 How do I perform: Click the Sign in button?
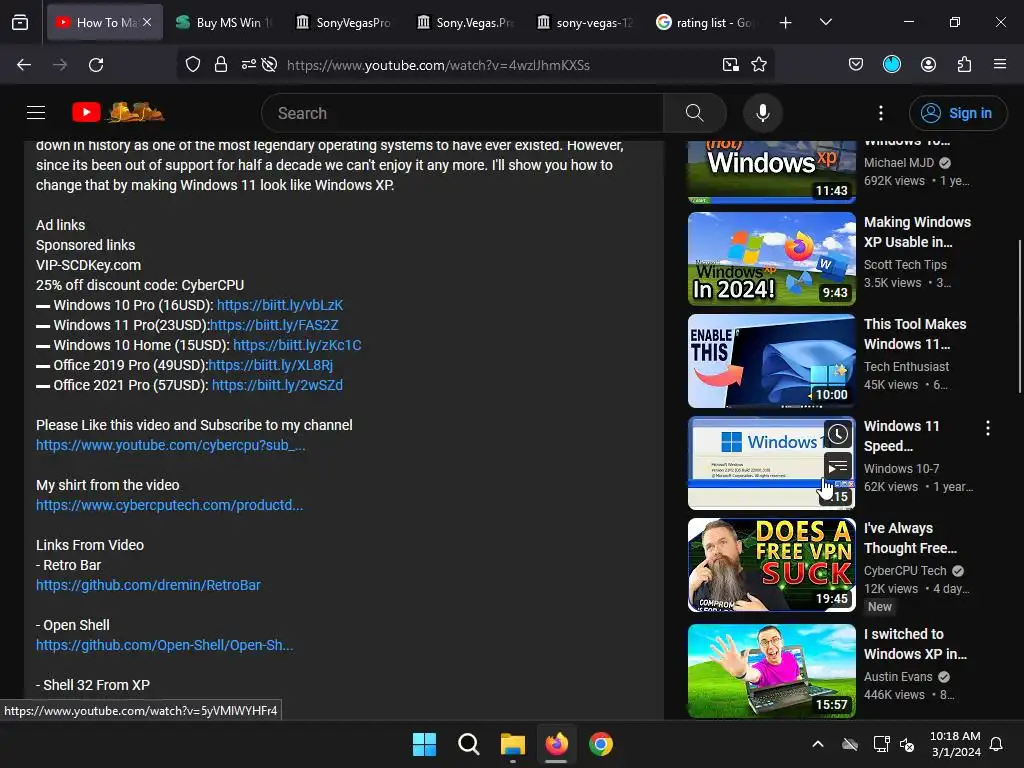958,113
